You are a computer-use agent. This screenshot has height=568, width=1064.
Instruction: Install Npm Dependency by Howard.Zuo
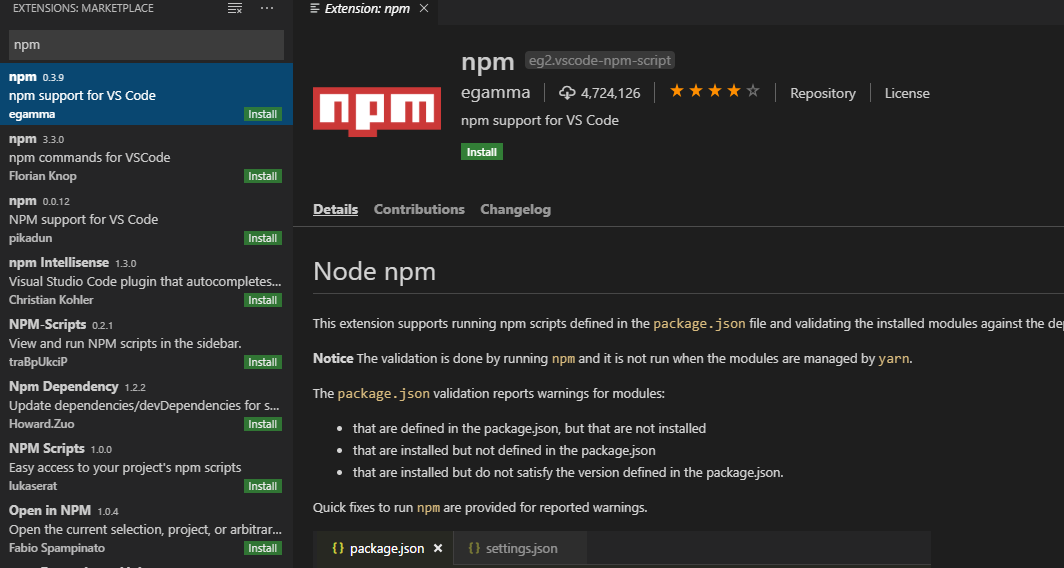click(x=263, y=424)
